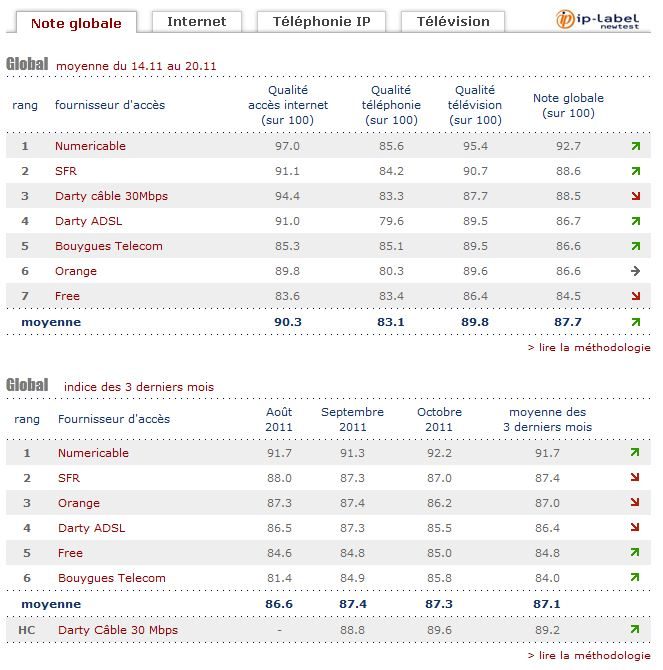The image size is (663, 670).
Task: Click the green trend arrow for Numericable weekly
Action: coord(635,147)
